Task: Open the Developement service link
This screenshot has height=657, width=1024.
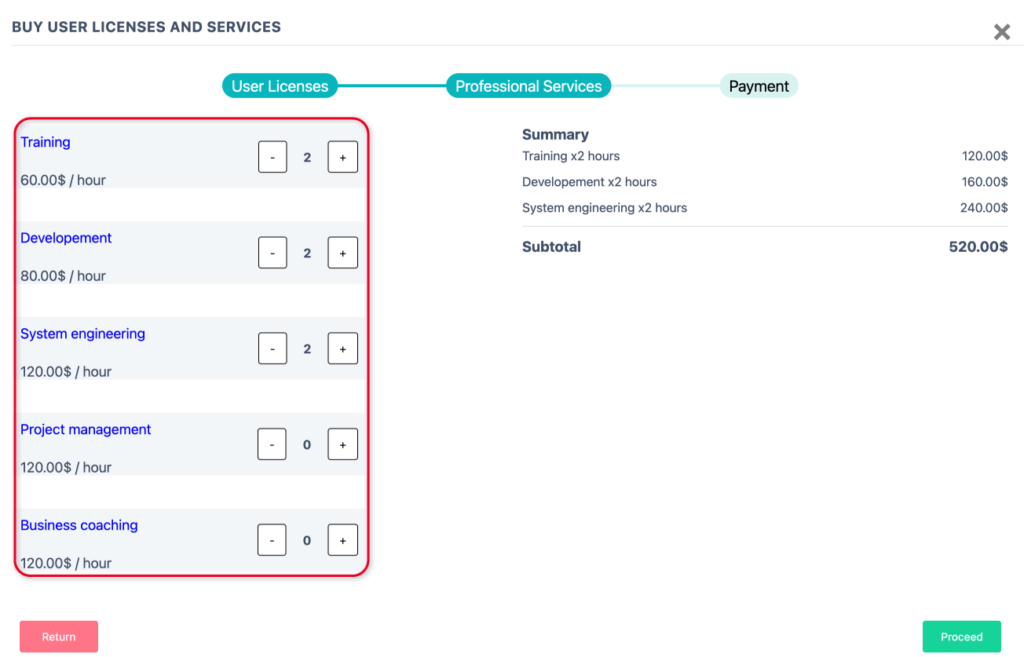Action: pos(66,238)
